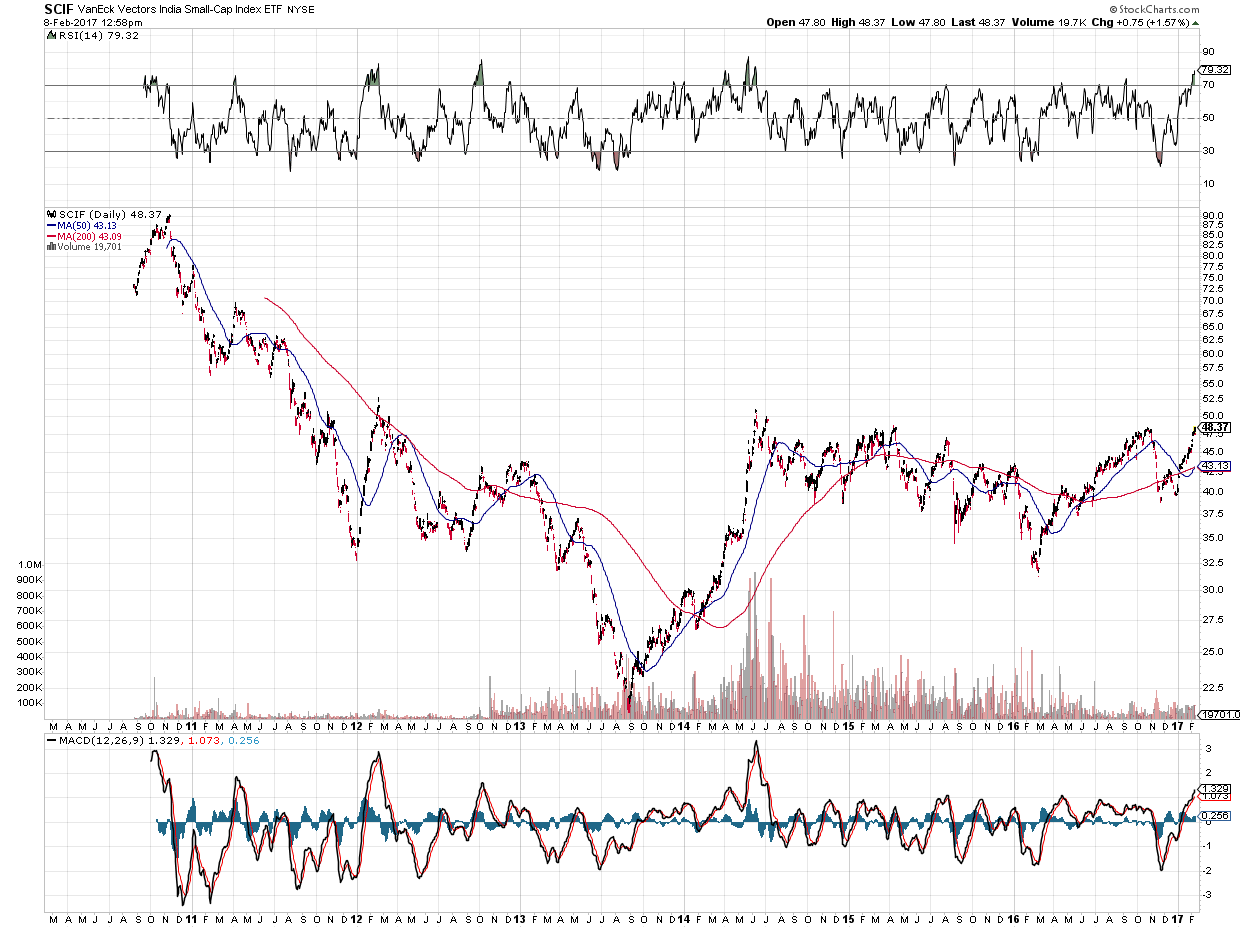Screen dimensions: 1240x928
Task: Click the 90.0 price axis label
Action: [1212, 215]
